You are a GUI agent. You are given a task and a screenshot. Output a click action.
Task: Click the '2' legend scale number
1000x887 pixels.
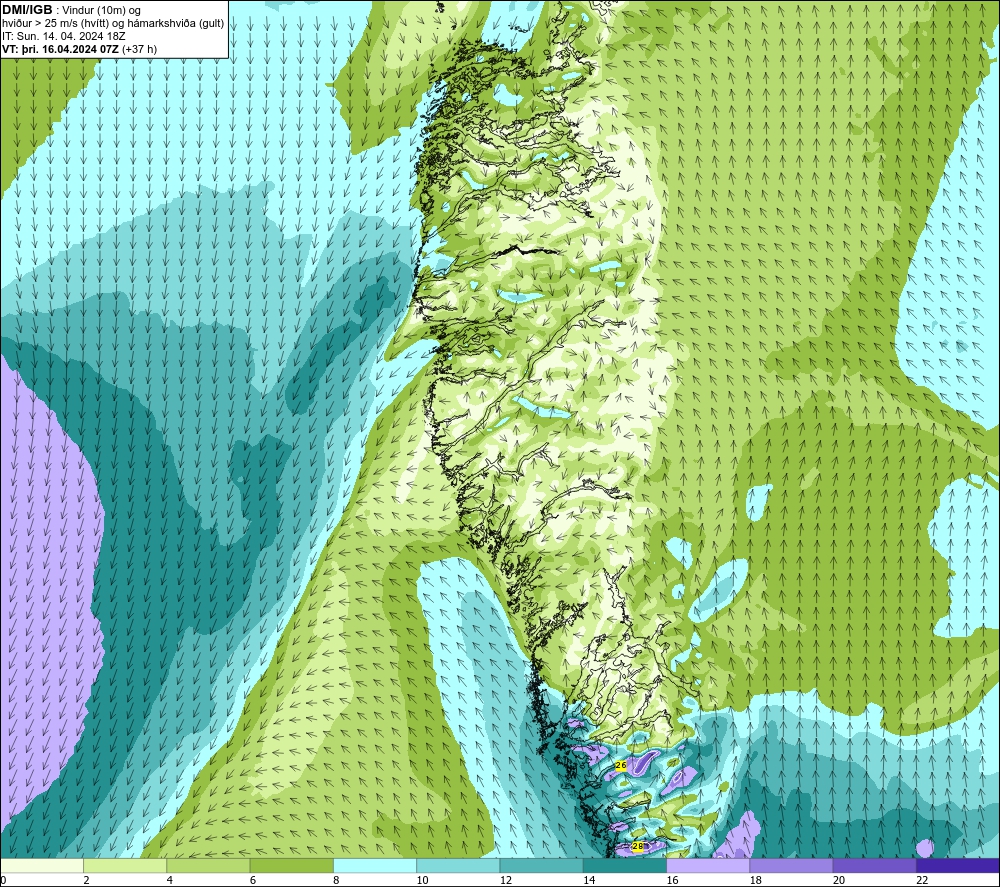pyautogui.click(x=86, y=880)
